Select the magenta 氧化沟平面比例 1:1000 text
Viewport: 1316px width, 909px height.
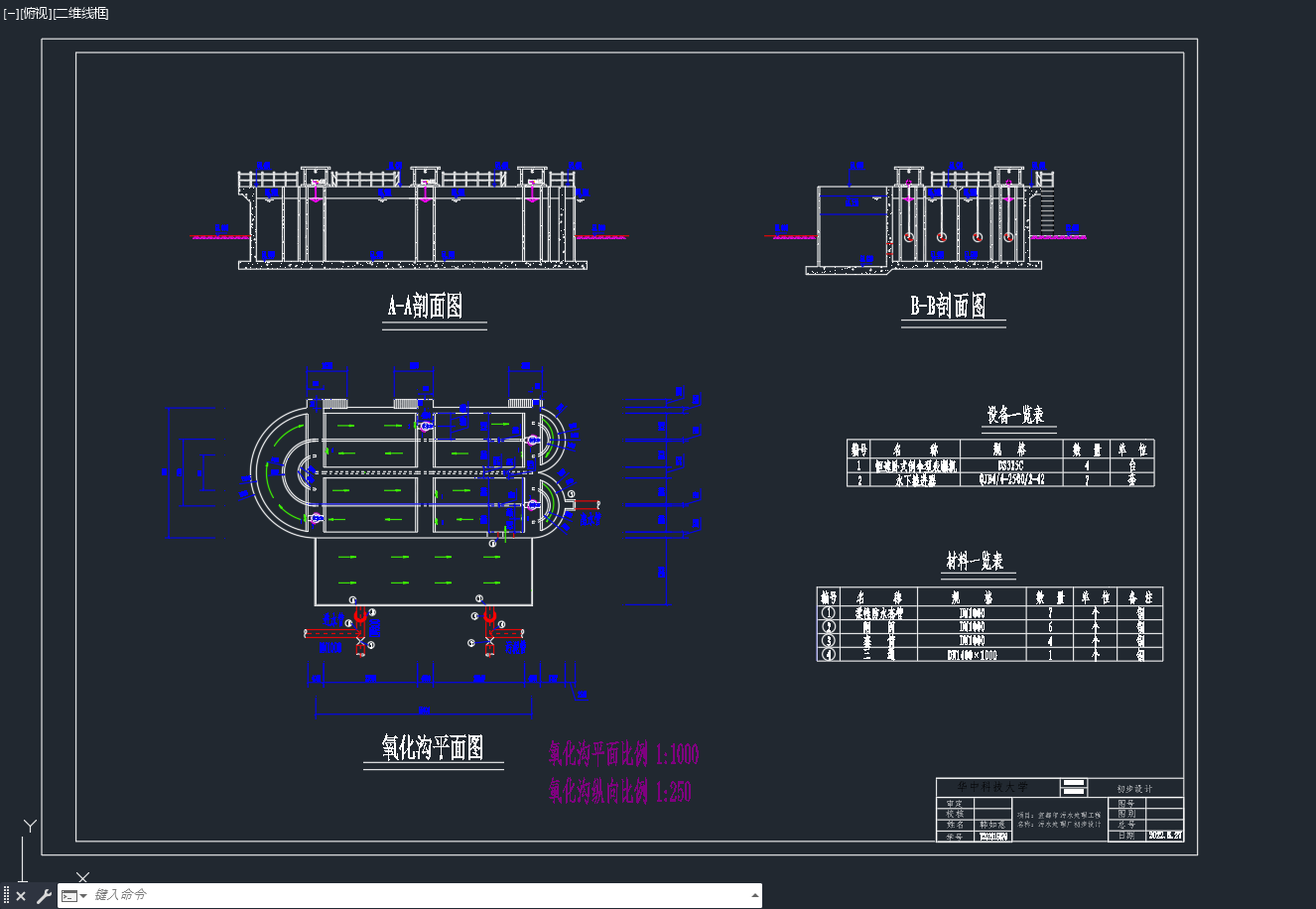624,754
